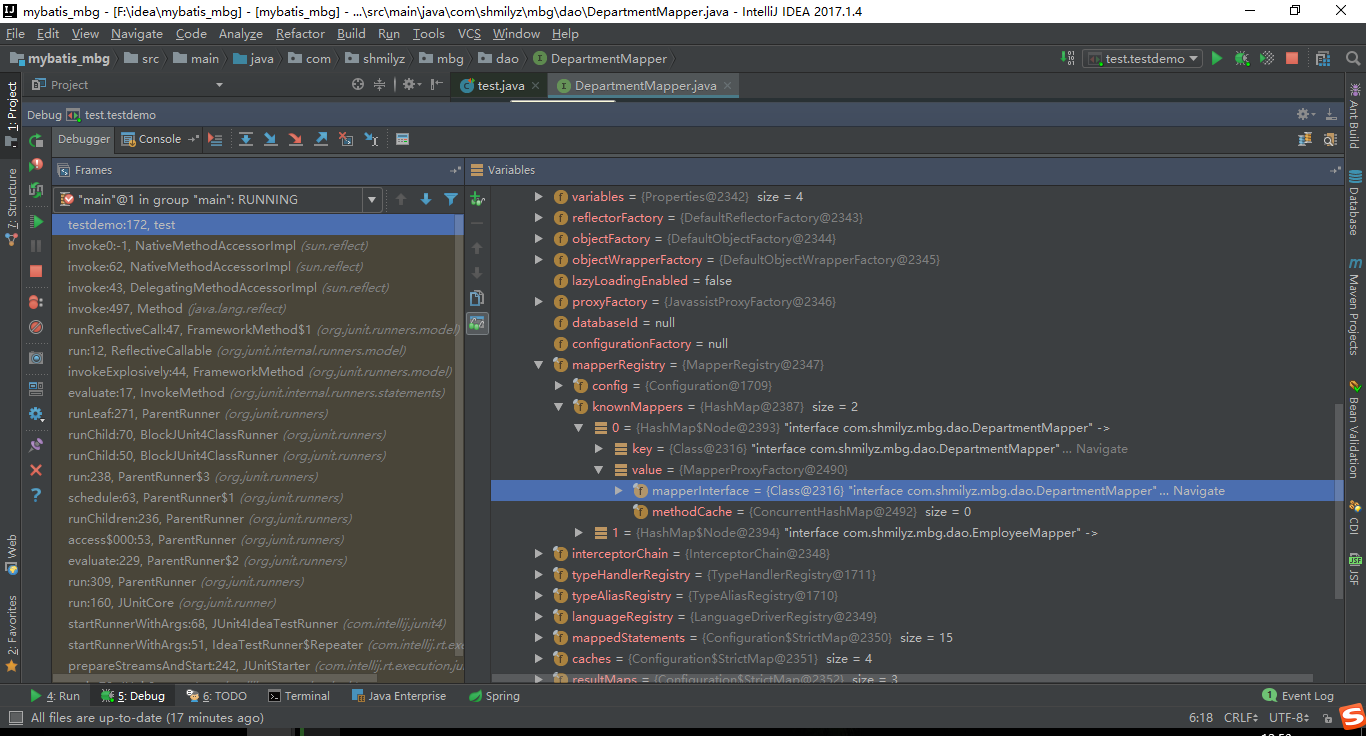Collapse the mapperRegistry tree node
This screenshot has width=1366, height=736.
click(539, 364)
